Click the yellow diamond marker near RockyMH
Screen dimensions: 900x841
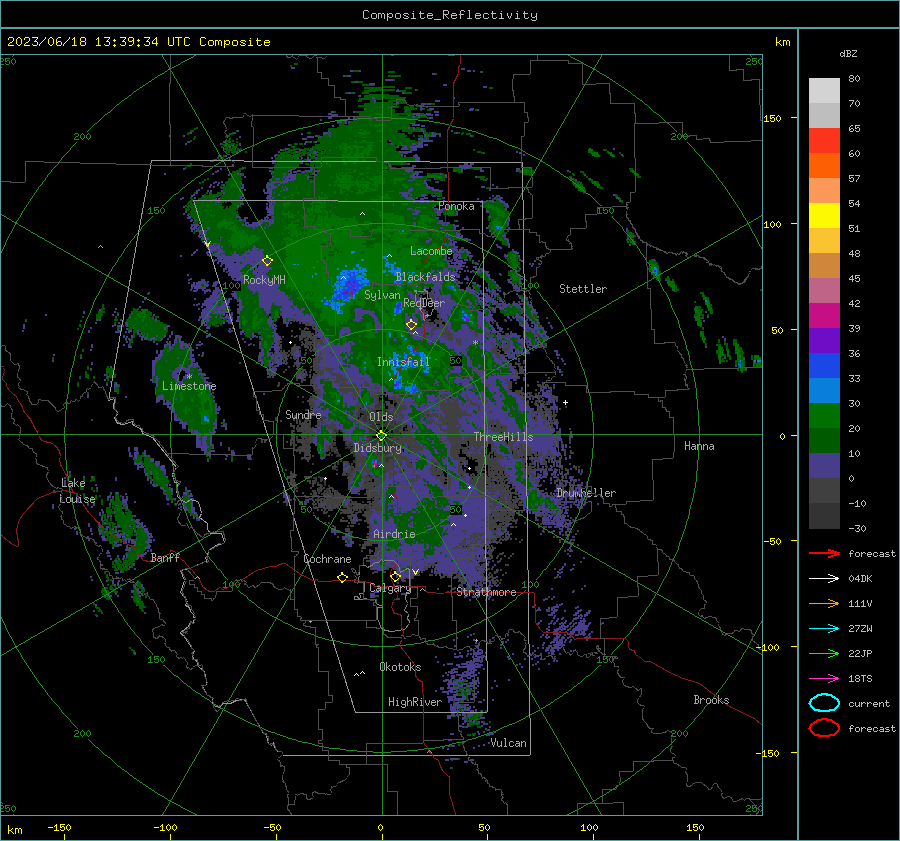coord(267,261)
